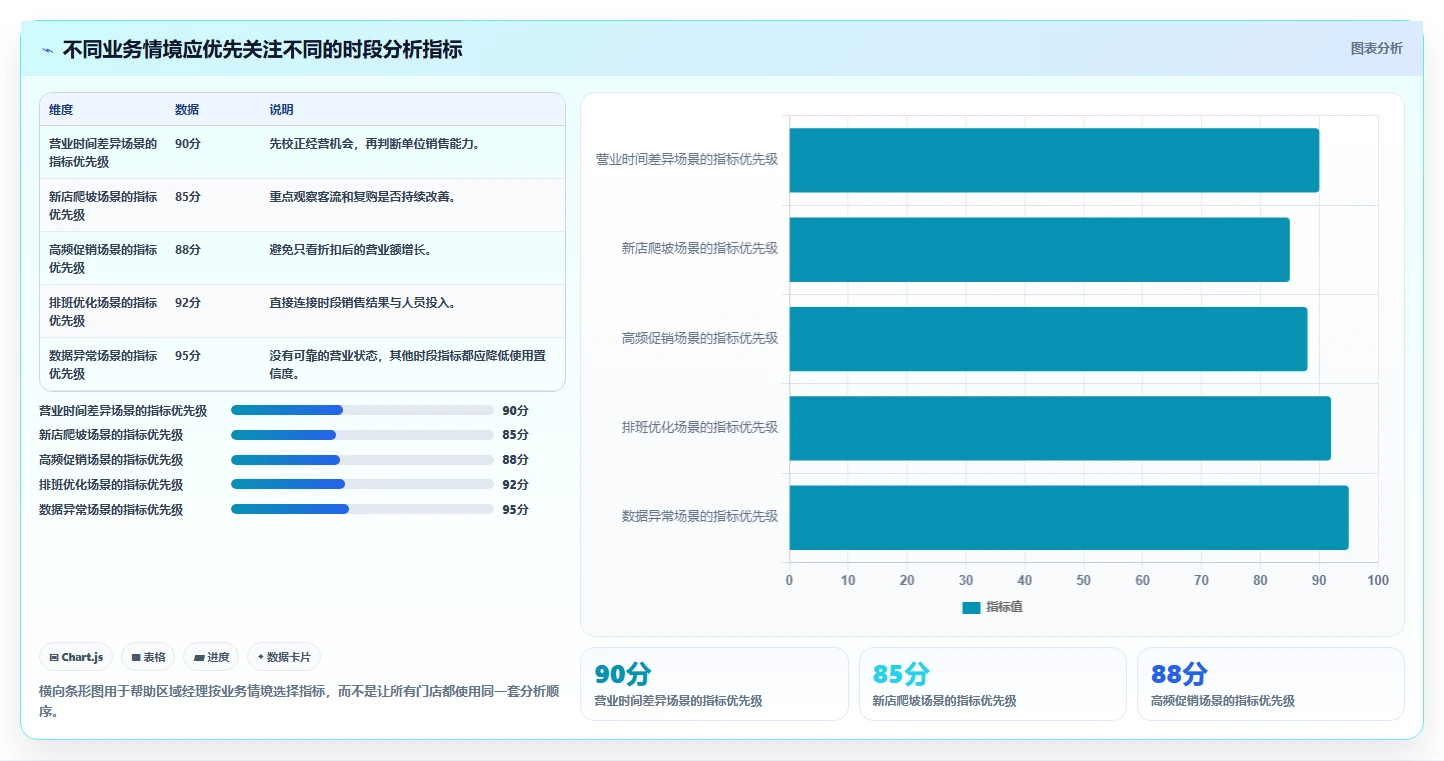Image resolution: width=1444 pixels, height=761 pixels.
Task: Click the 50 axis tick label
Action: coord(1084,580)
